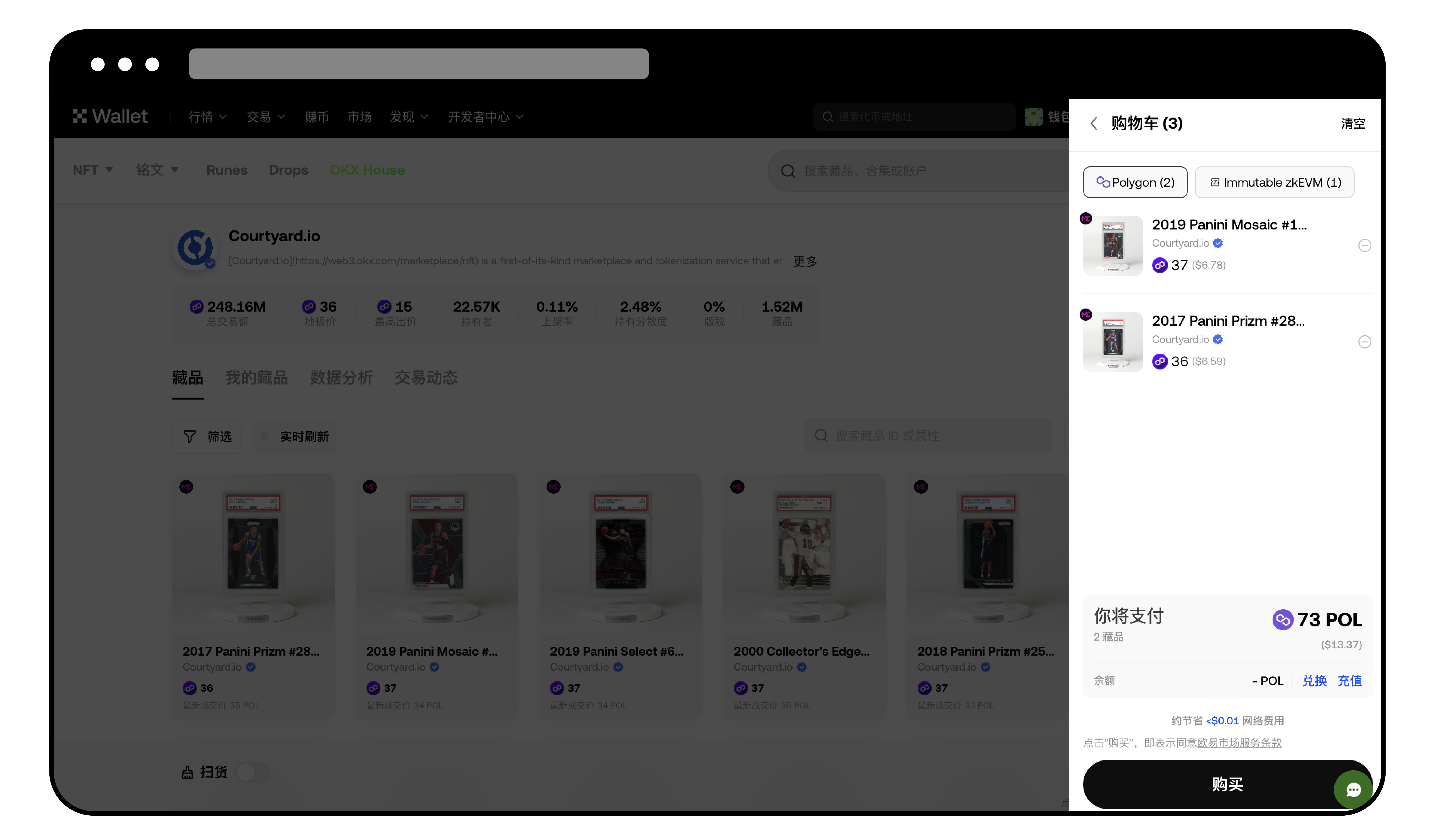Click marketplace badge on 2018 Panini Prizm card
Viewport: 1435px width, 840px height.
coord(921,487)
